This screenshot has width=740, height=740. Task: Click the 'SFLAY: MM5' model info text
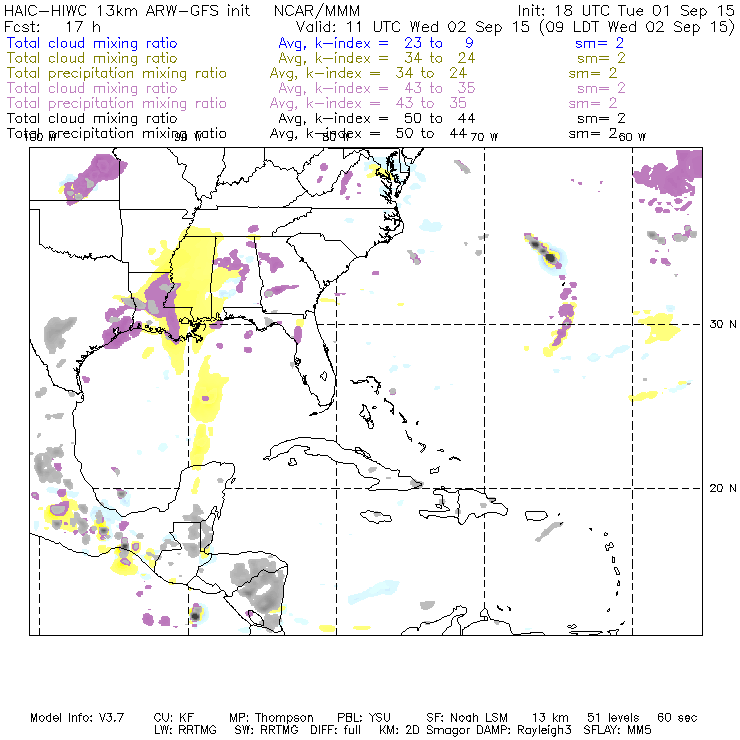pyautogui.click(x=617, y=730)
